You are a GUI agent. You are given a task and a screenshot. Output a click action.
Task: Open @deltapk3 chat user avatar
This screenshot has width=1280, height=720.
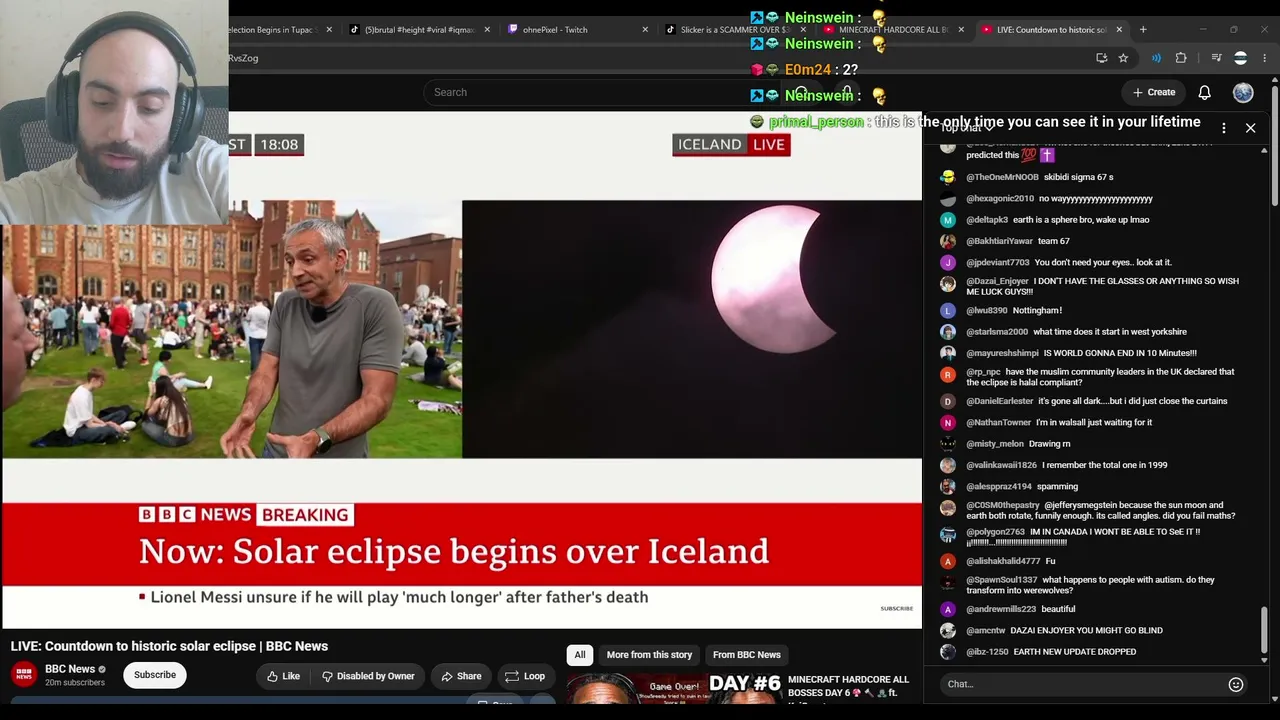[948, 220]
